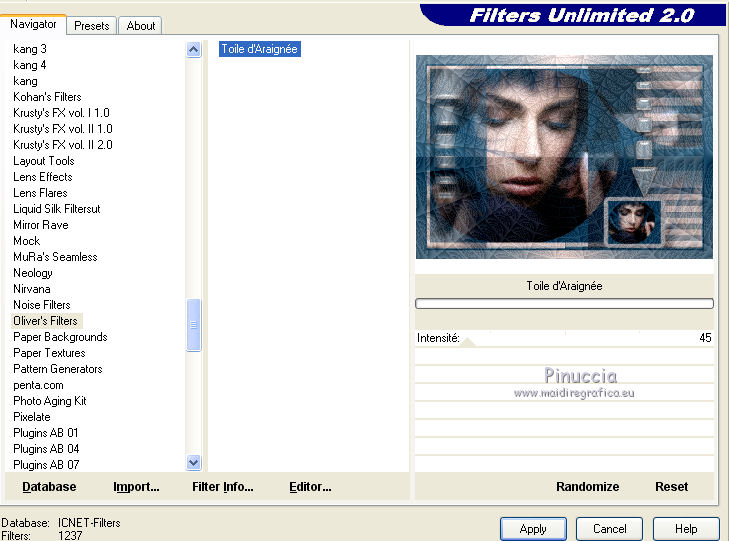Select the plain kang category

point(25,81)
